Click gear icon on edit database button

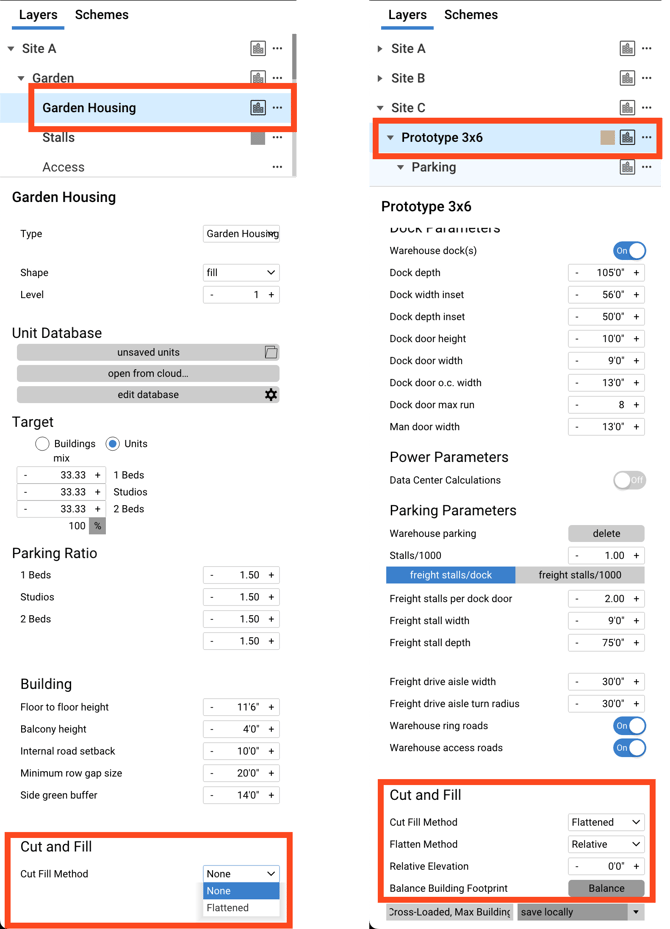click(x=271, y=395)
